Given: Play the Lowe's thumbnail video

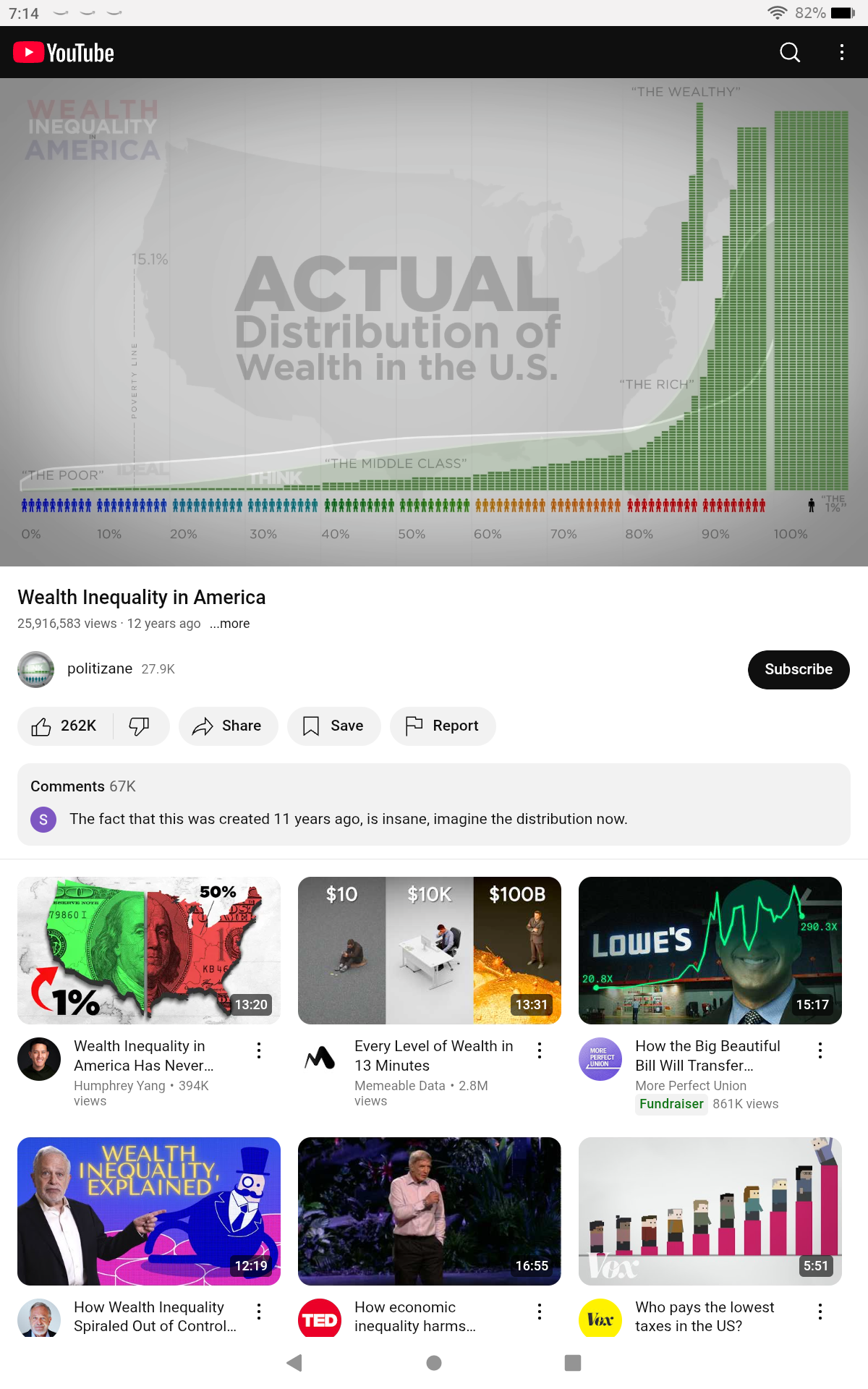Looking at the screenshot, I should (710, 951).
